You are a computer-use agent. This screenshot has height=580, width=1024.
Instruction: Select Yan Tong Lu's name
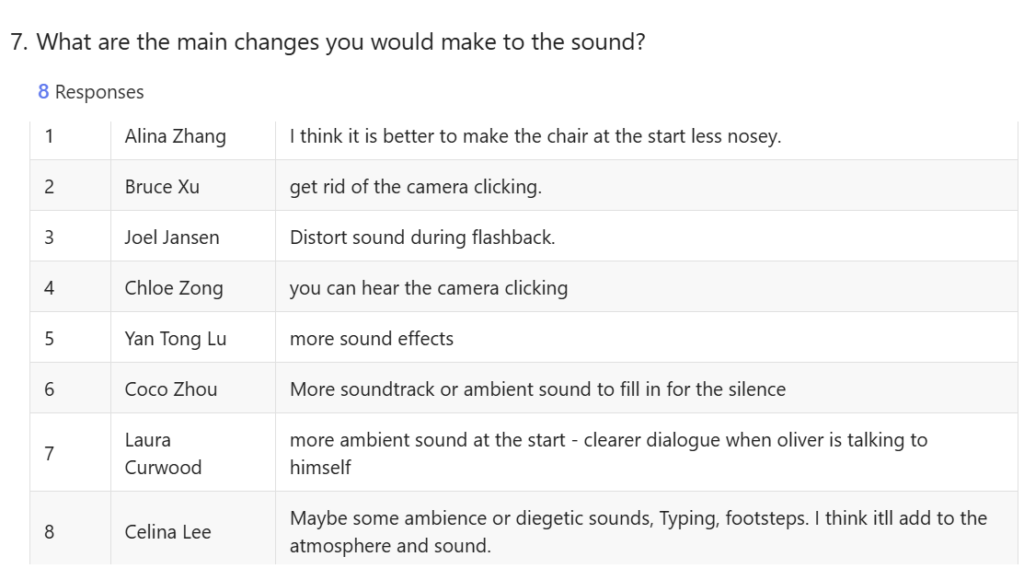pos(175,339)
